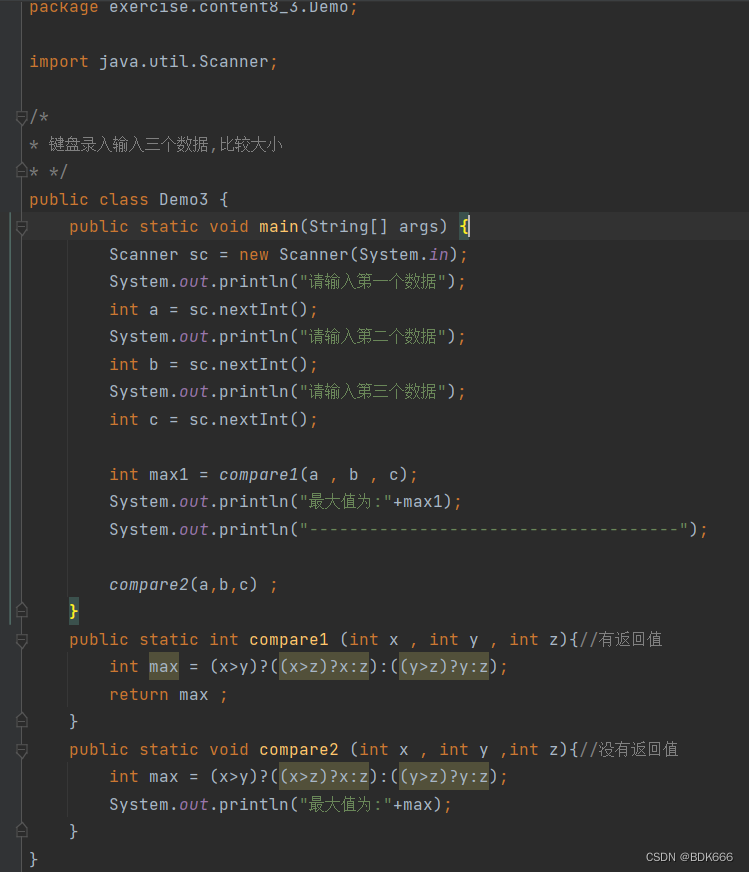Click the class name "Demo3"
This screenshot has width=749, height=872.
(x=183, y=199)
